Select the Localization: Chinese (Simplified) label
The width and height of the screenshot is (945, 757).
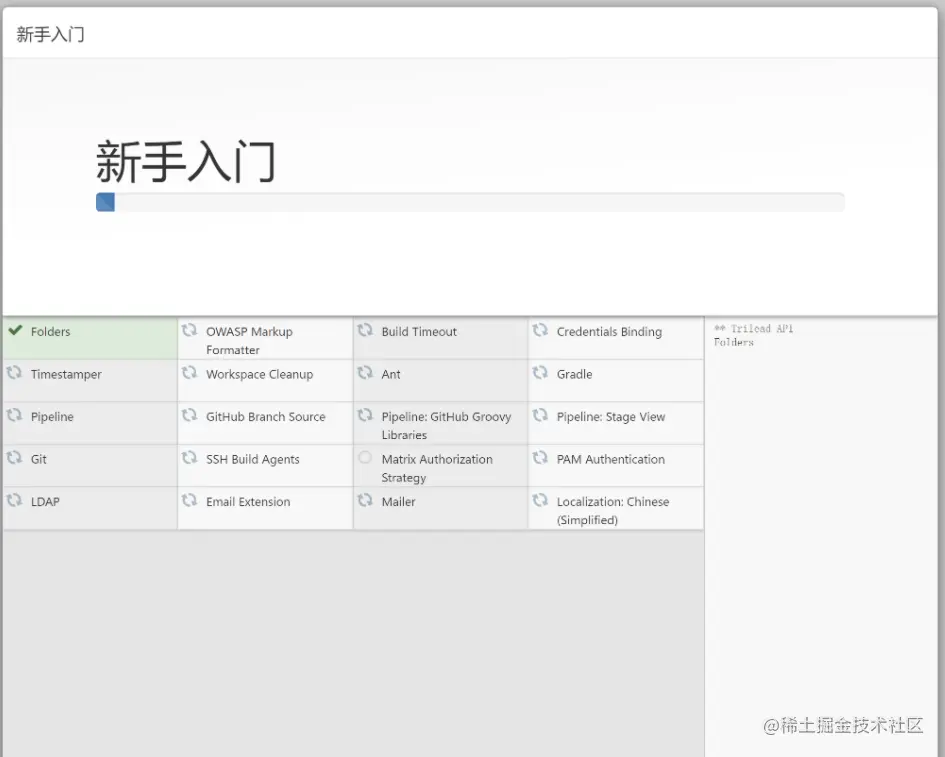613,510
